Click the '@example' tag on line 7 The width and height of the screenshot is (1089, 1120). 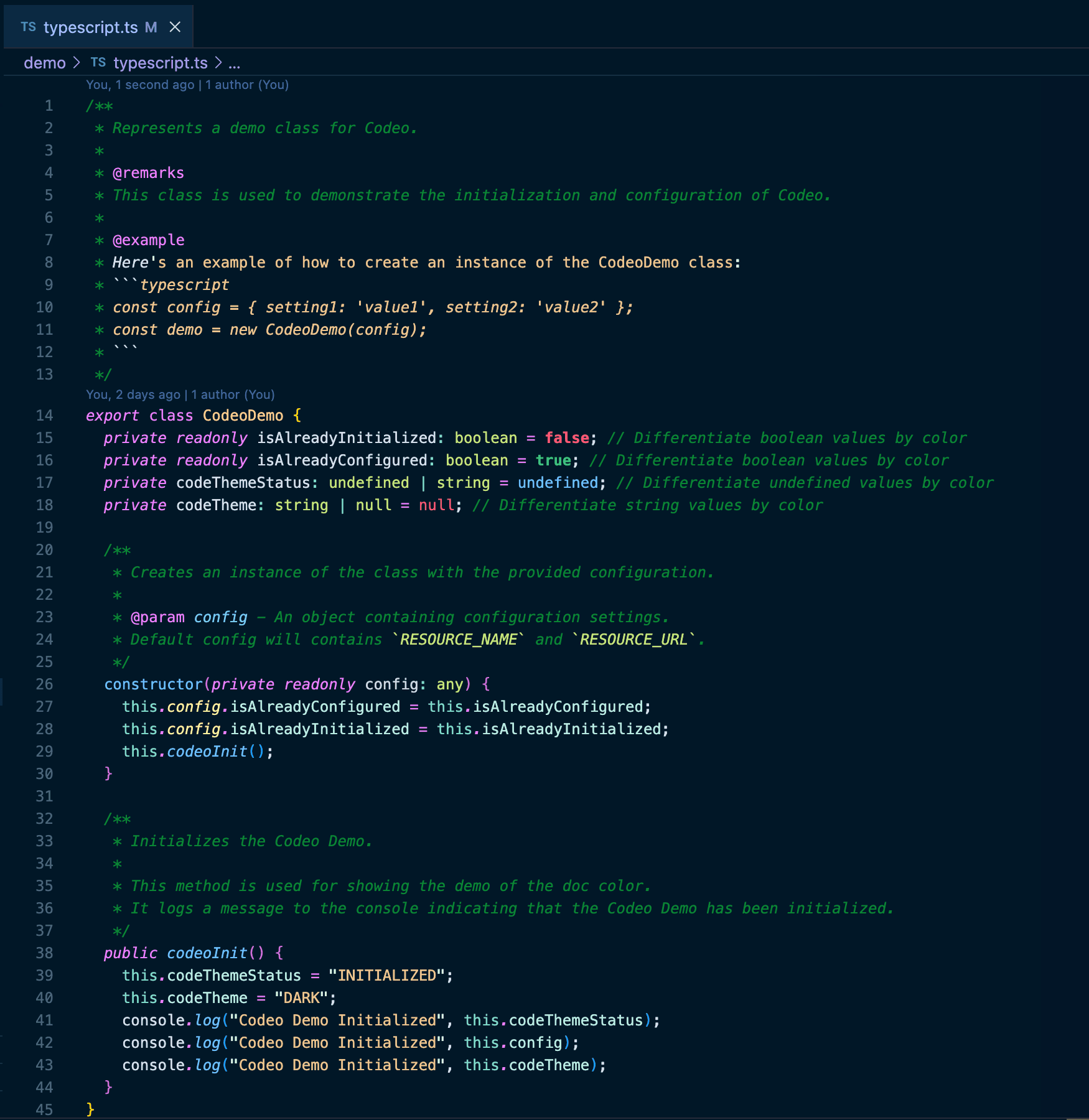pyautogui.click(x=148, y=240)
